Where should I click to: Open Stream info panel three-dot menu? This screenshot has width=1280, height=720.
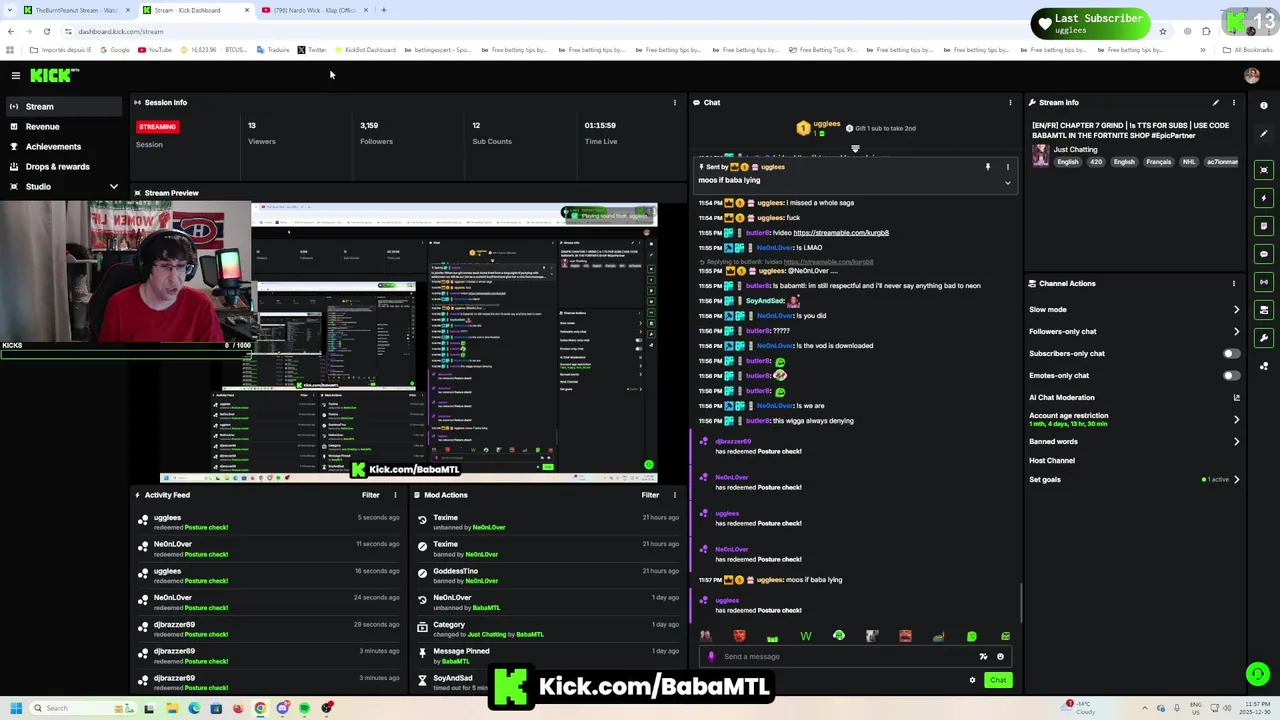[x=1233, y=102]
